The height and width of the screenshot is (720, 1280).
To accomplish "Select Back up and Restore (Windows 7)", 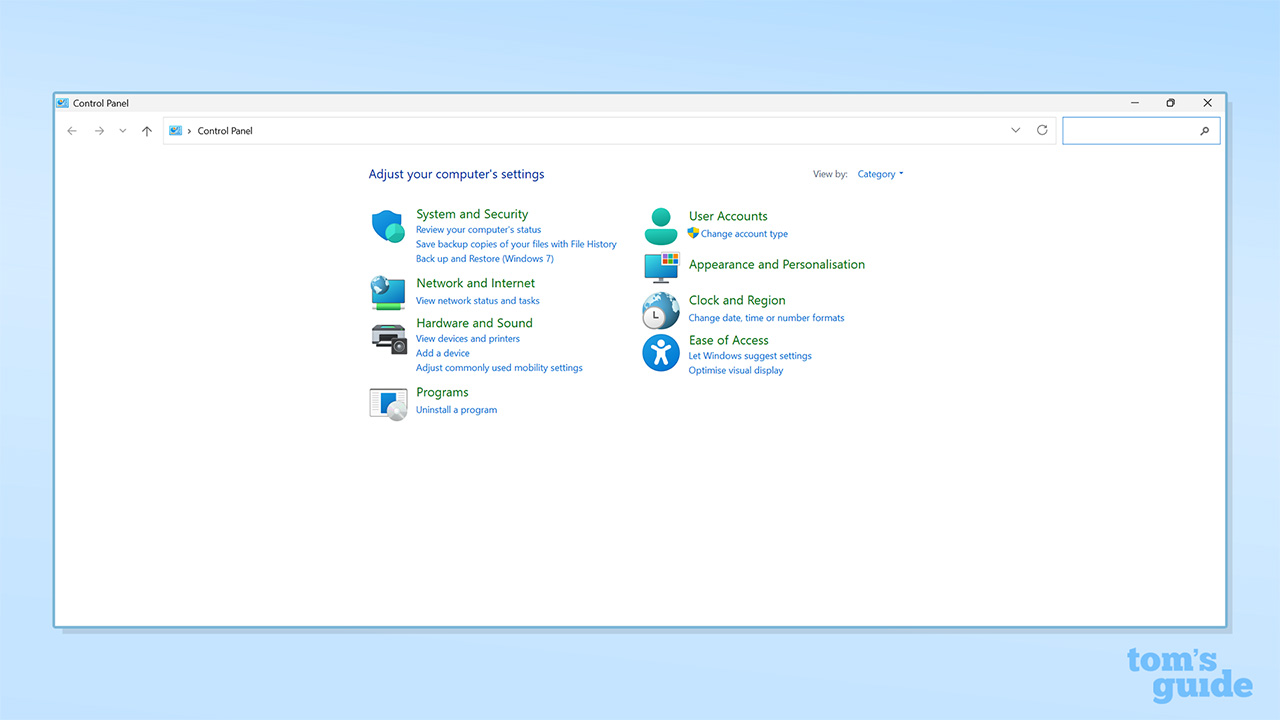I will 484,259.
